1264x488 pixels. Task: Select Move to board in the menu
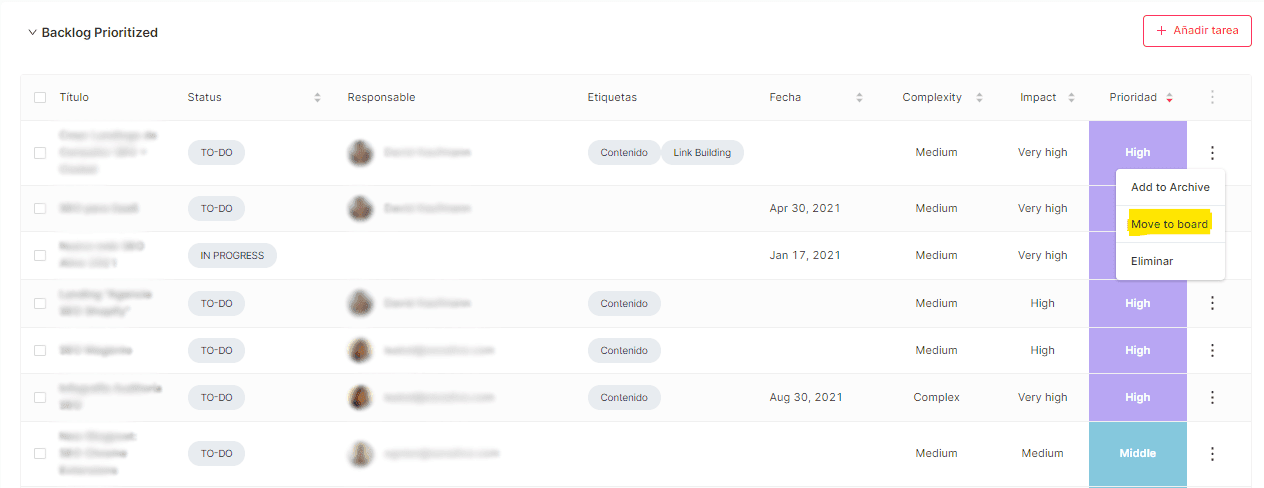point(1169,224)
